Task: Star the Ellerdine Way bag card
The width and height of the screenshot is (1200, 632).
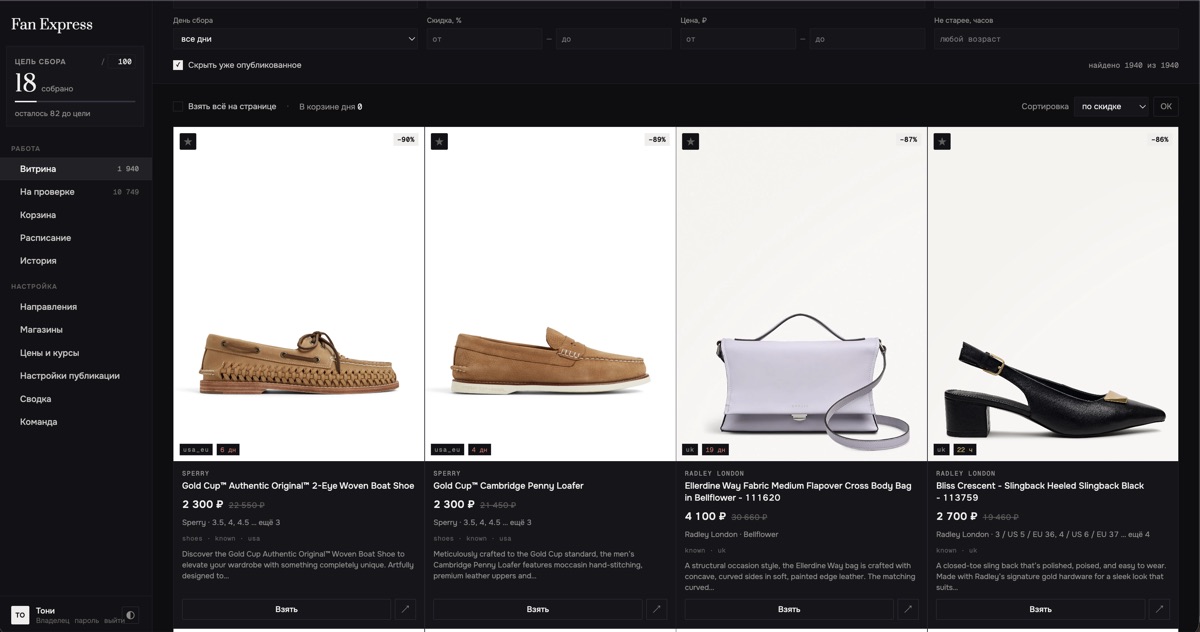Action: pos(690,142)
